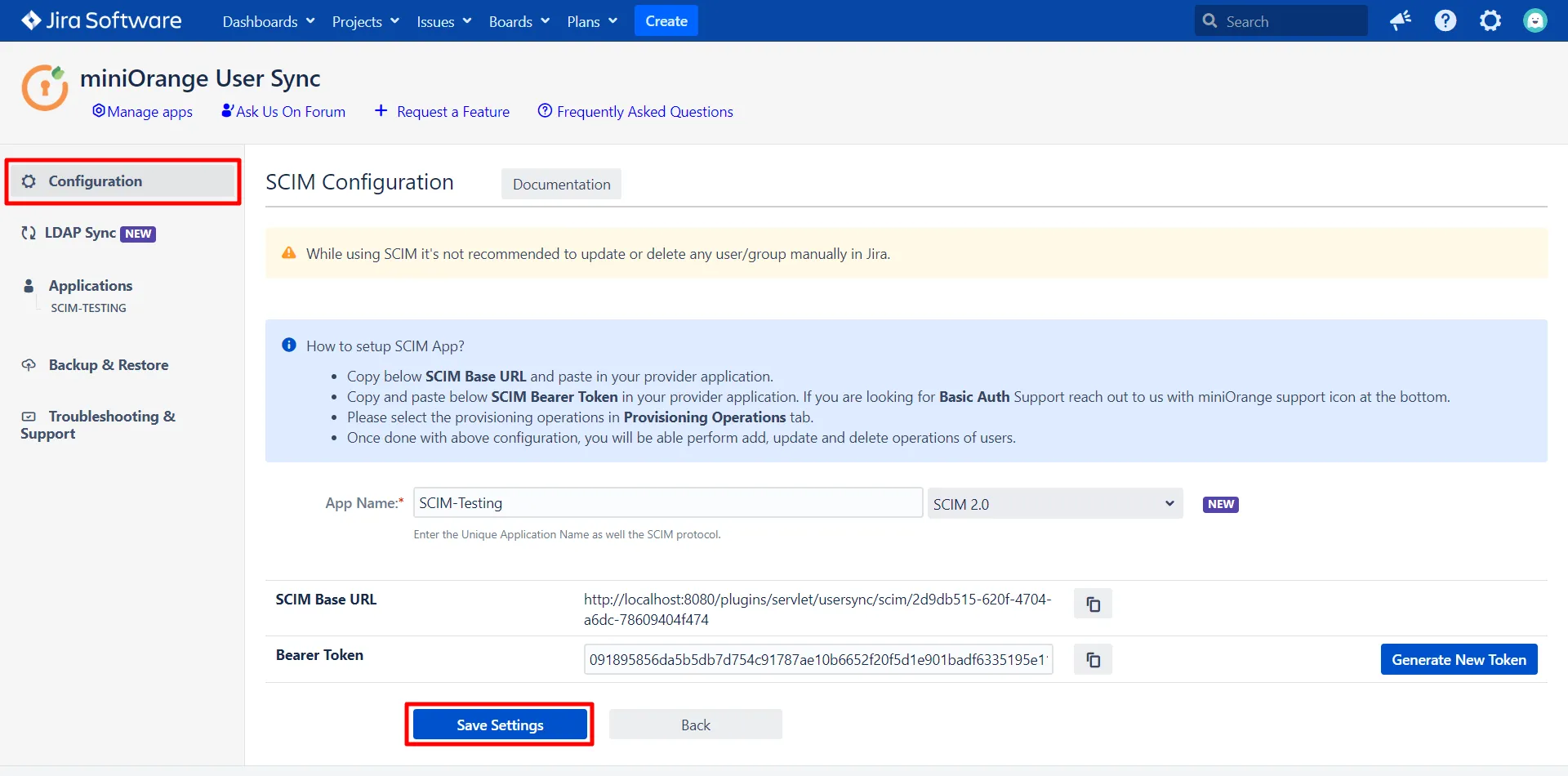Focus the Jira Search field
This screenshot has height=776, width=1568.
tap(1281, 21)
